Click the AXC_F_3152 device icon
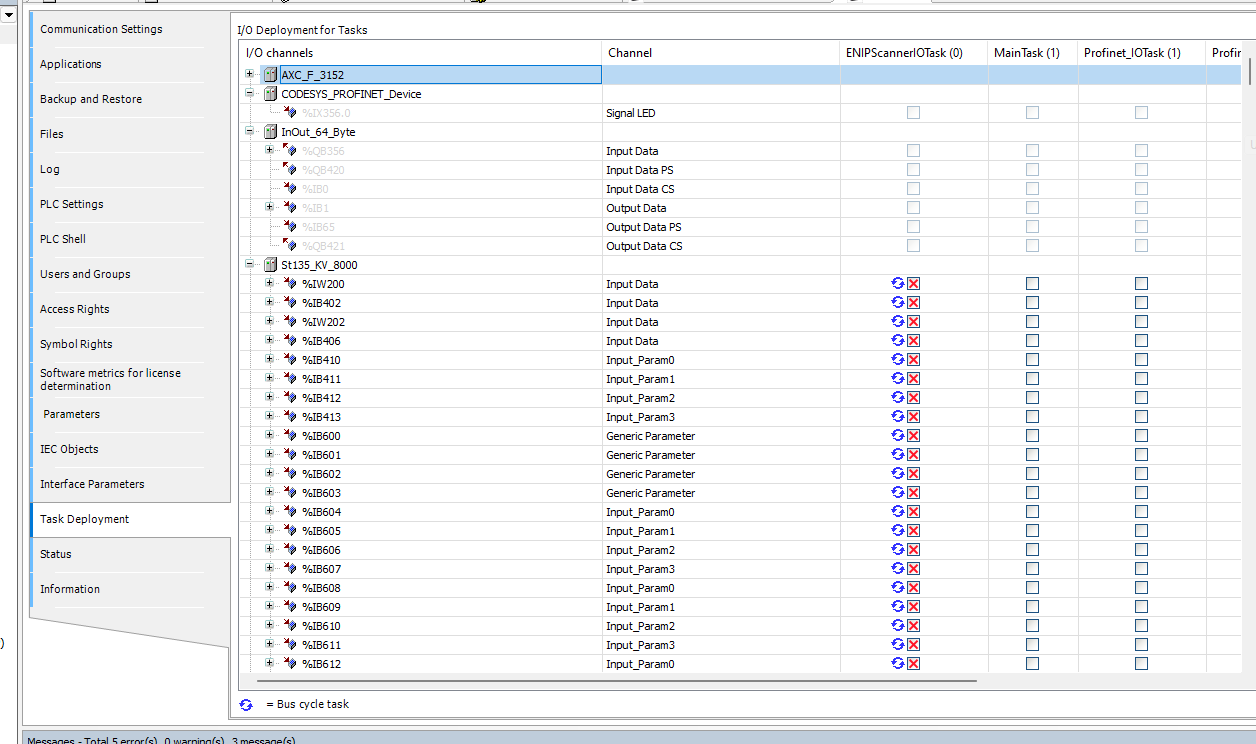 [x=270, y=75]
